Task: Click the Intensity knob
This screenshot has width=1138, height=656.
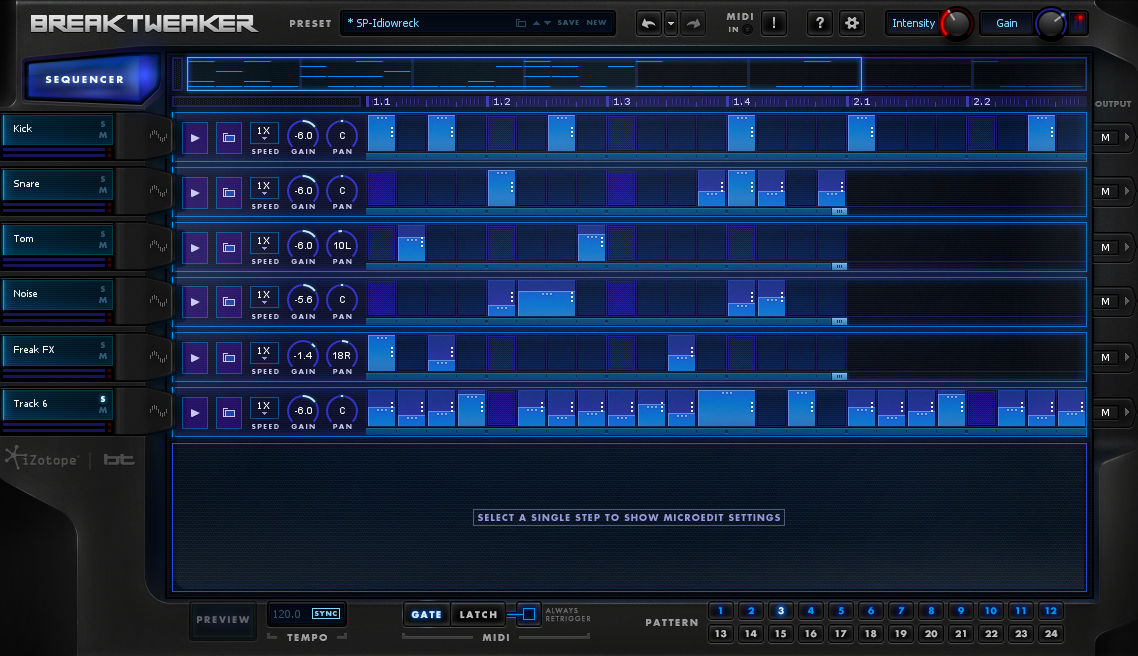Action: [957, 24]
